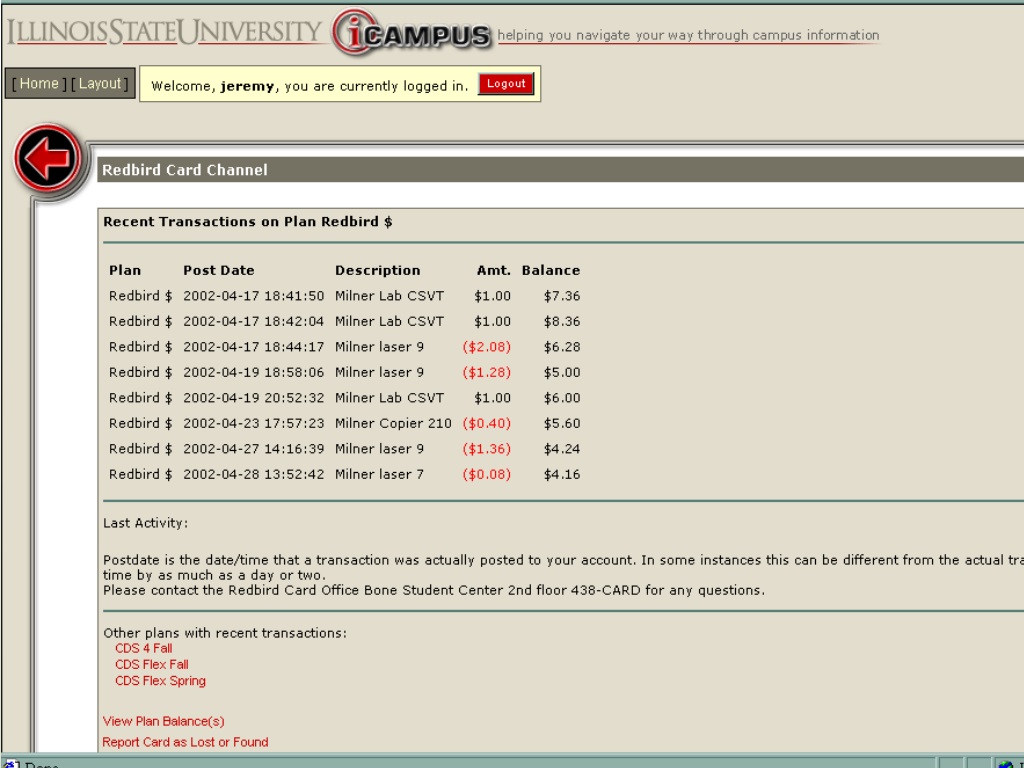Click the $6.28 balance value
The height and width of the screenshot is (768, 1024).
tap(562, 347)
